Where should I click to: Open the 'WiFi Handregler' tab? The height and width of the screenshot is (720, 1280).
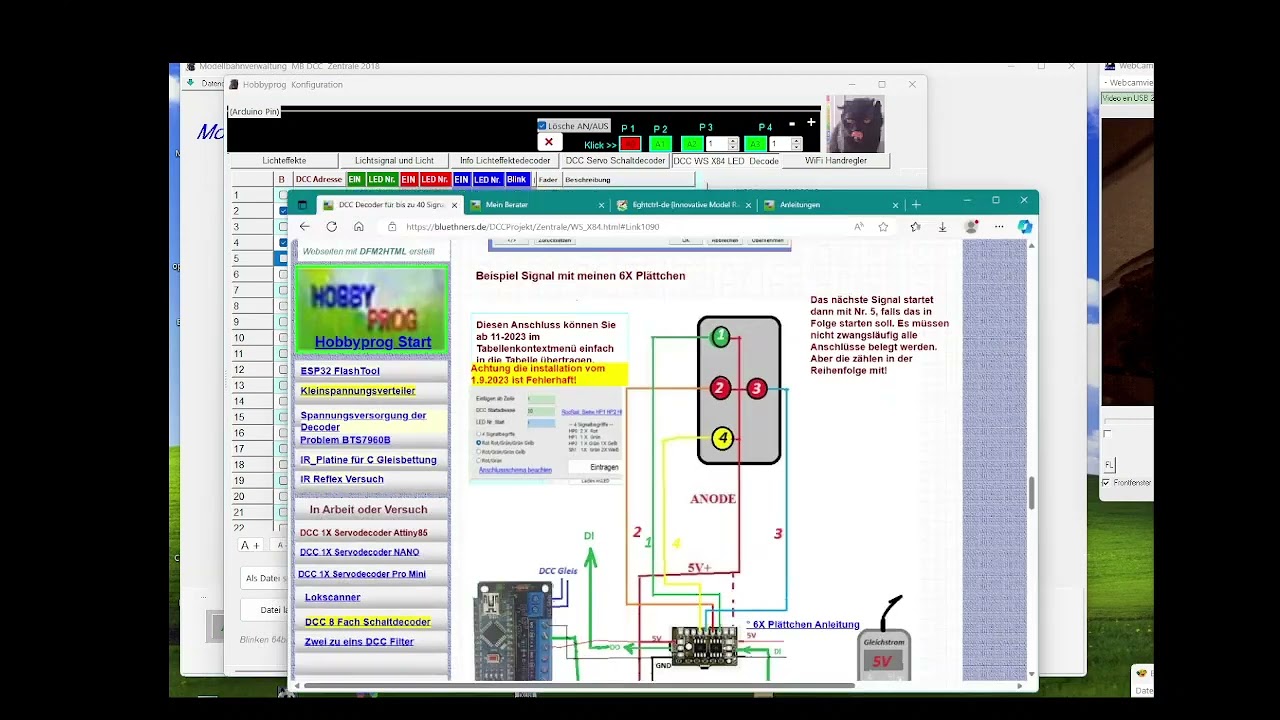pos(836,161)
